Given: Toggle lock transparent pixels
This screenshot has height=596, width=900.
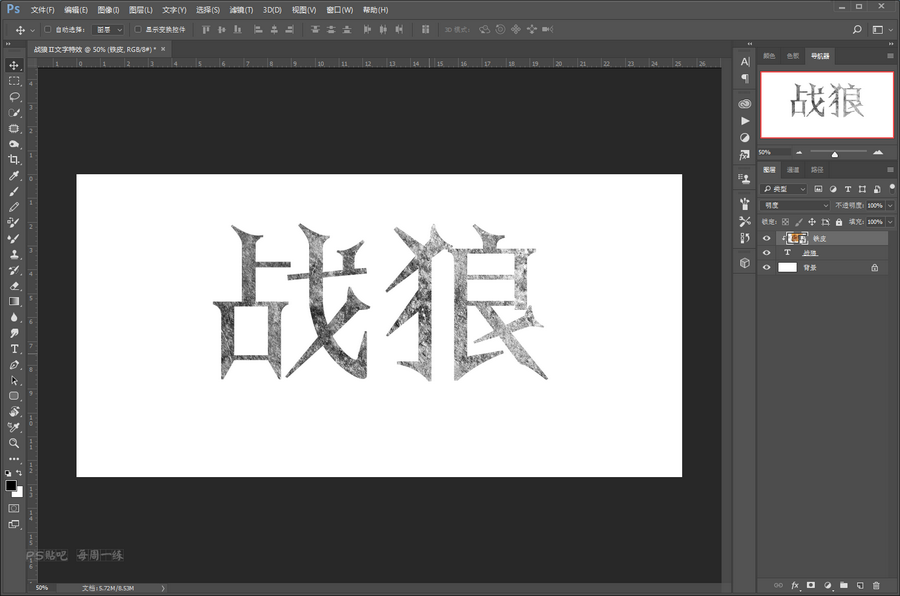Looking at the screenshot, I should pyautogui.click(x=785, y=222).
